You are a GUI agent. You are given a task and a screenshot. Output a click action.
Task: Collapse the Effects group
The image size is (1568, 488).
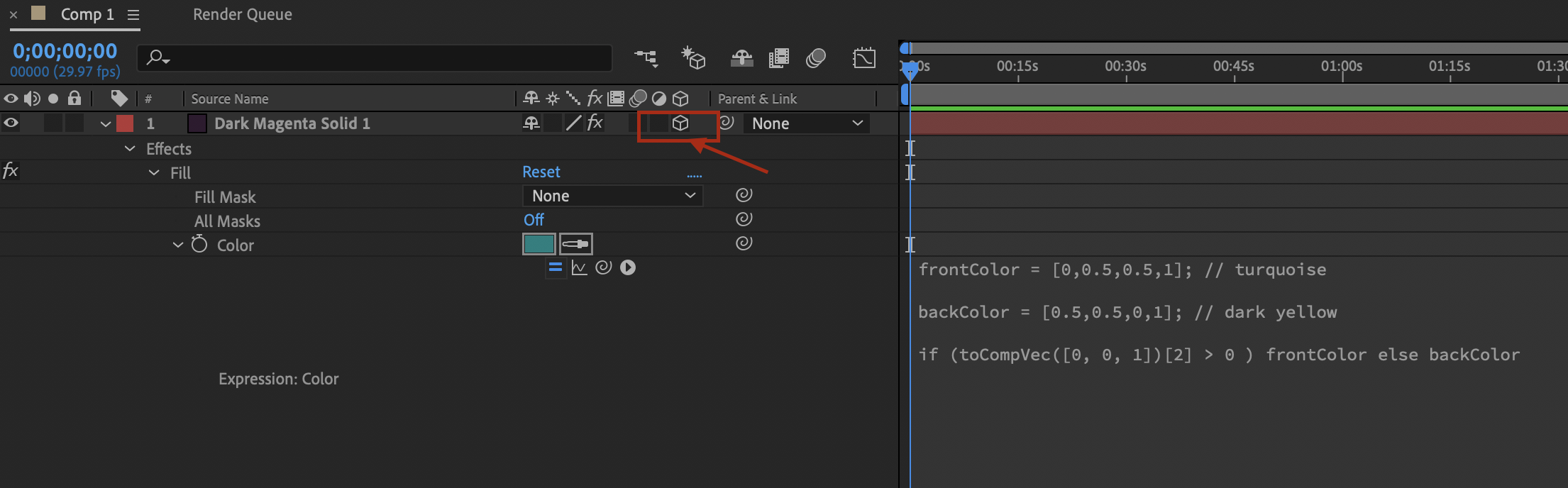coord(130,148)
